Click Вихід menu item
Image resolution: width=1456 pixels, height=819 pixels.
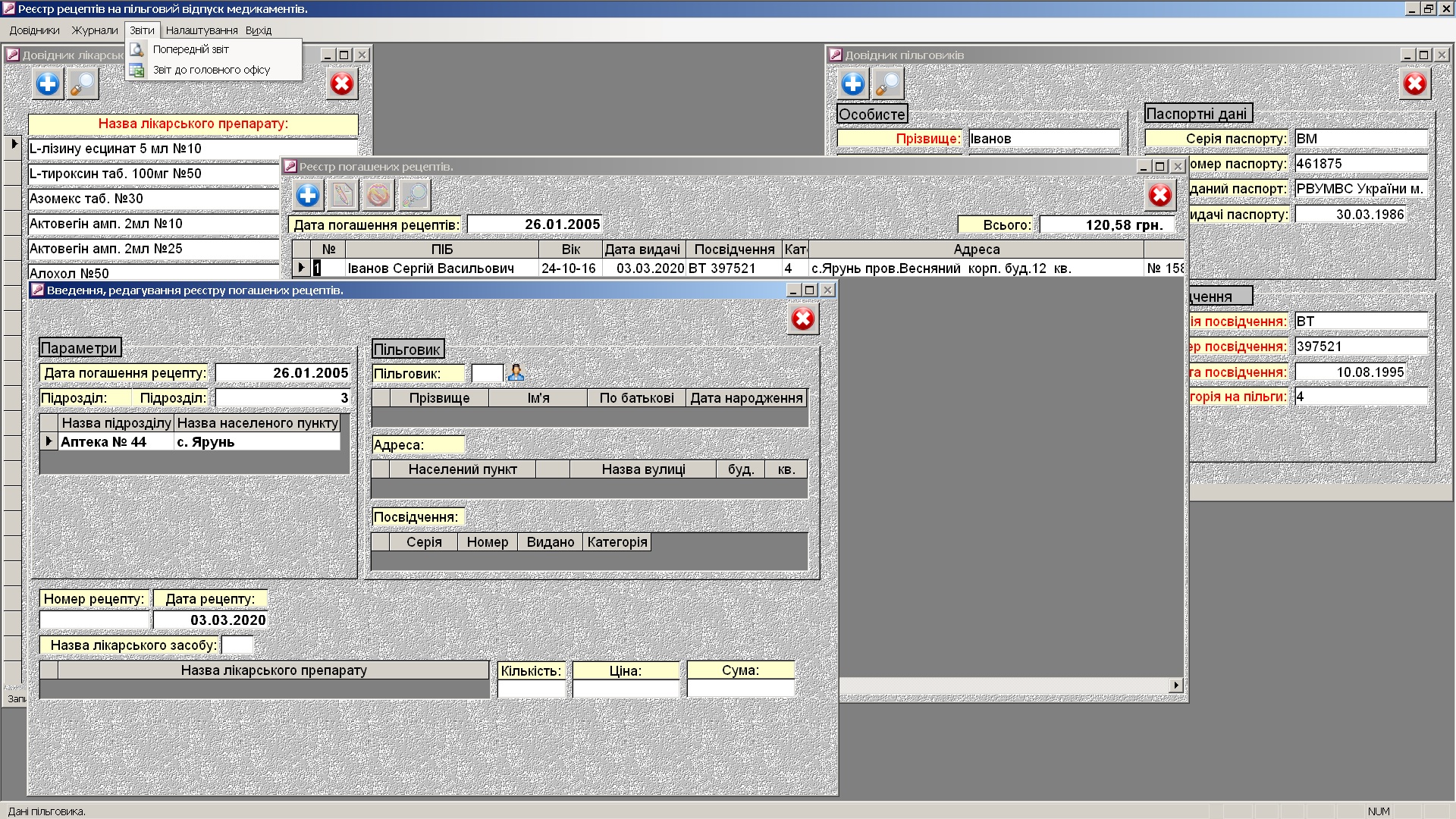259,30
